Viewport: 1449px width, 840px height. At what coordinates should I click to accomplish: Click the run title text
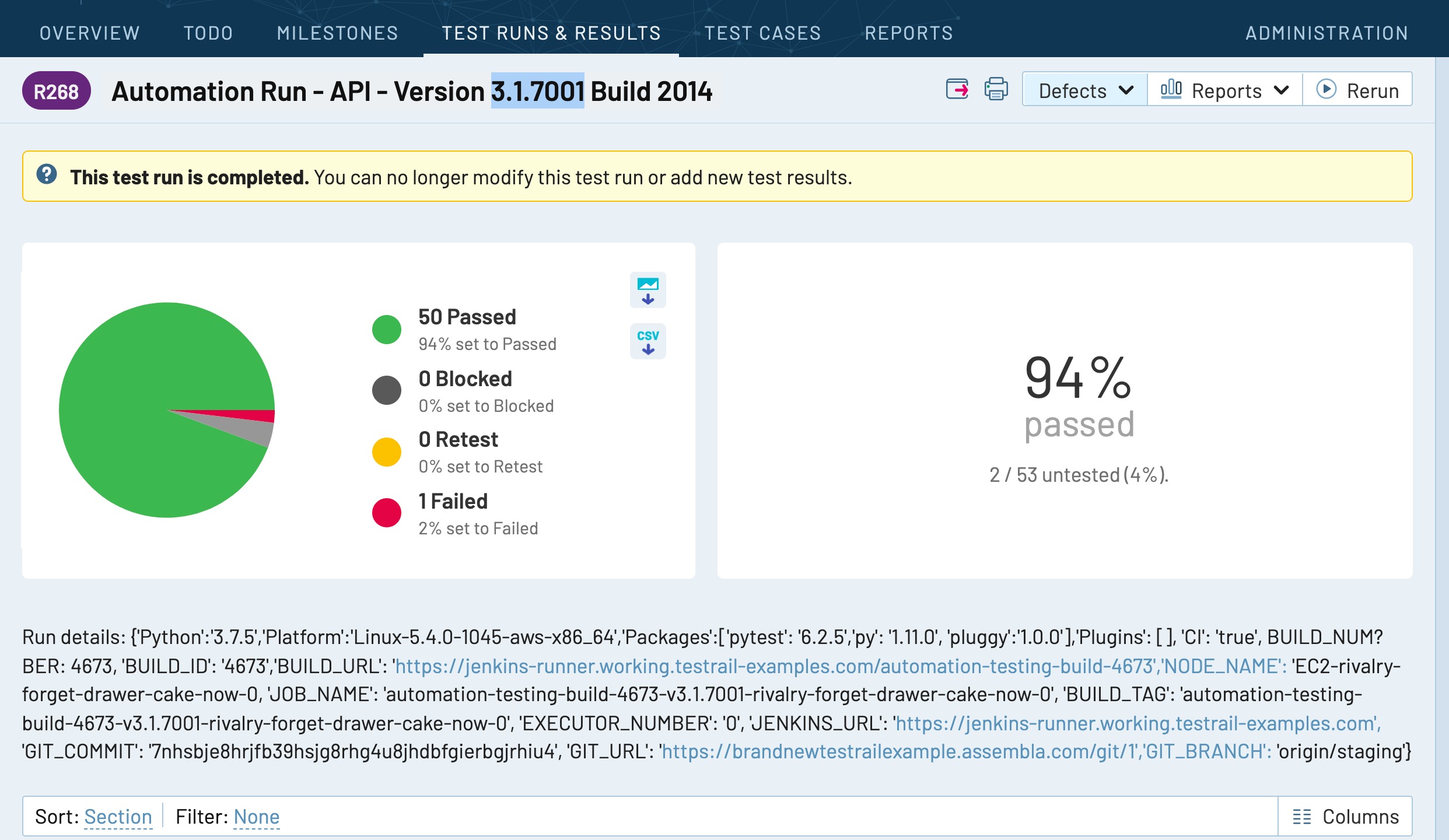point(412,91)
